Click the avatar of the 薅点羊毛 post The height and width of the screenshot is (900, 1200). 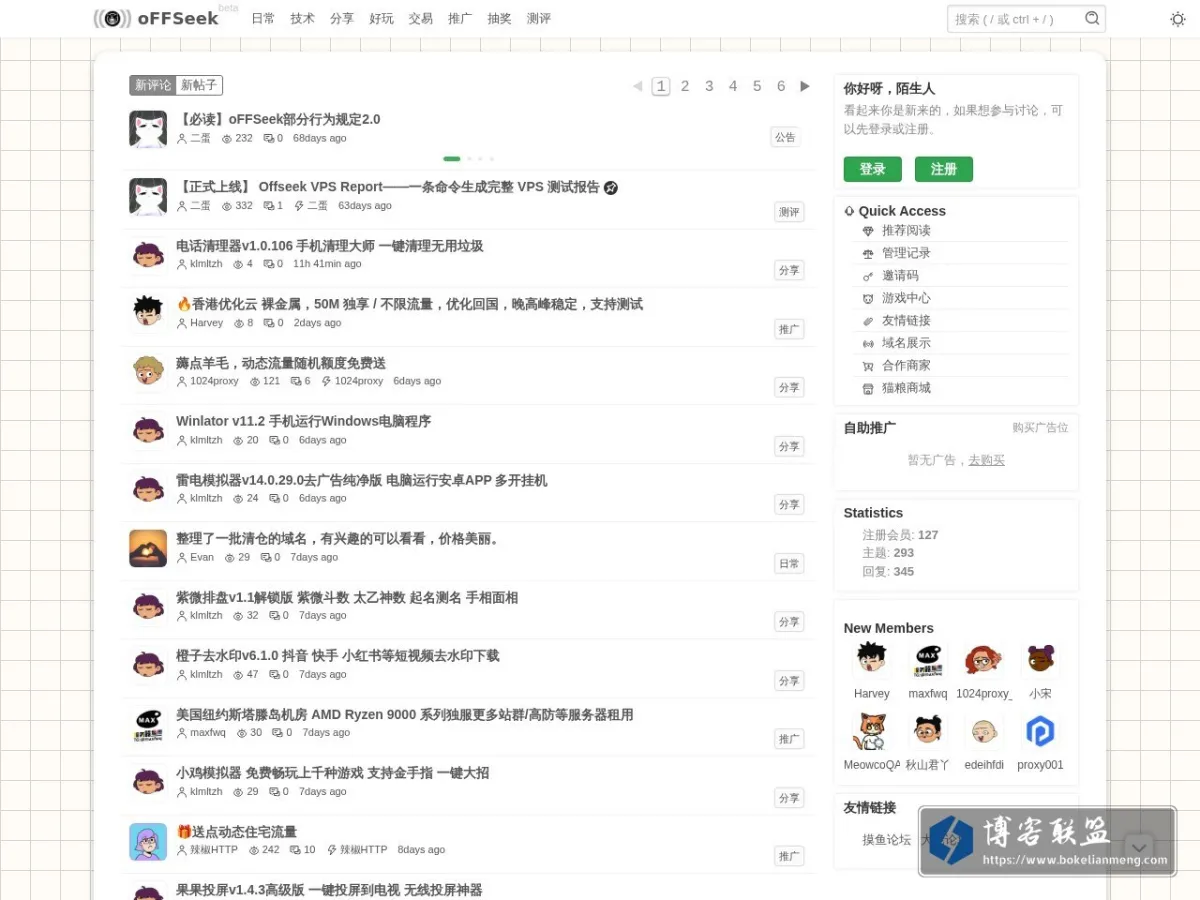pyautogui.click(x=148, y=372)
